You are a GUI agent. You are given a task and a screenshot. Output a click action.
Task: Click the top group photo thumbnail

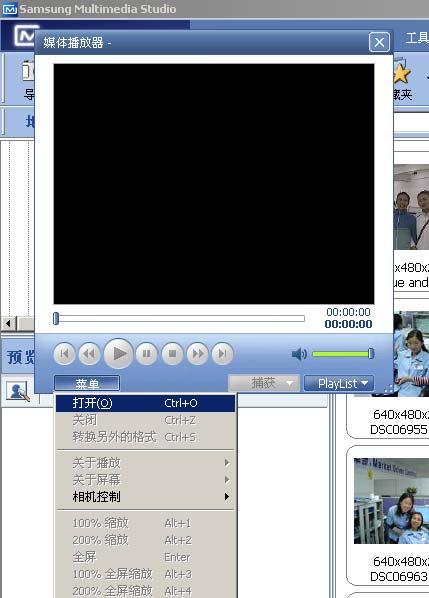(x=411, y=207)
